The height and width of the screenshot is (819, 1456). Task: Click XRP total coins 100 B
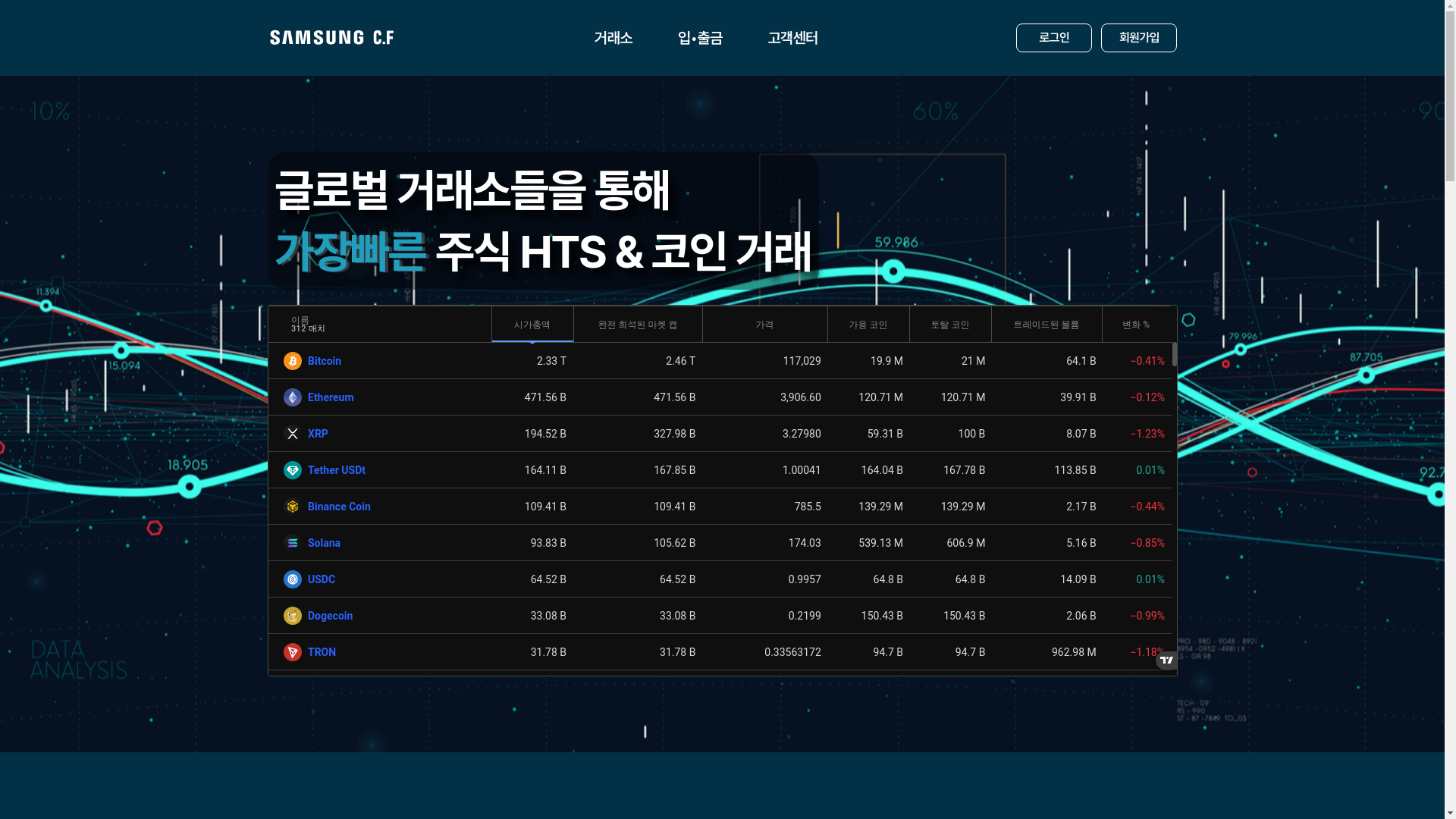click(971, 434)
